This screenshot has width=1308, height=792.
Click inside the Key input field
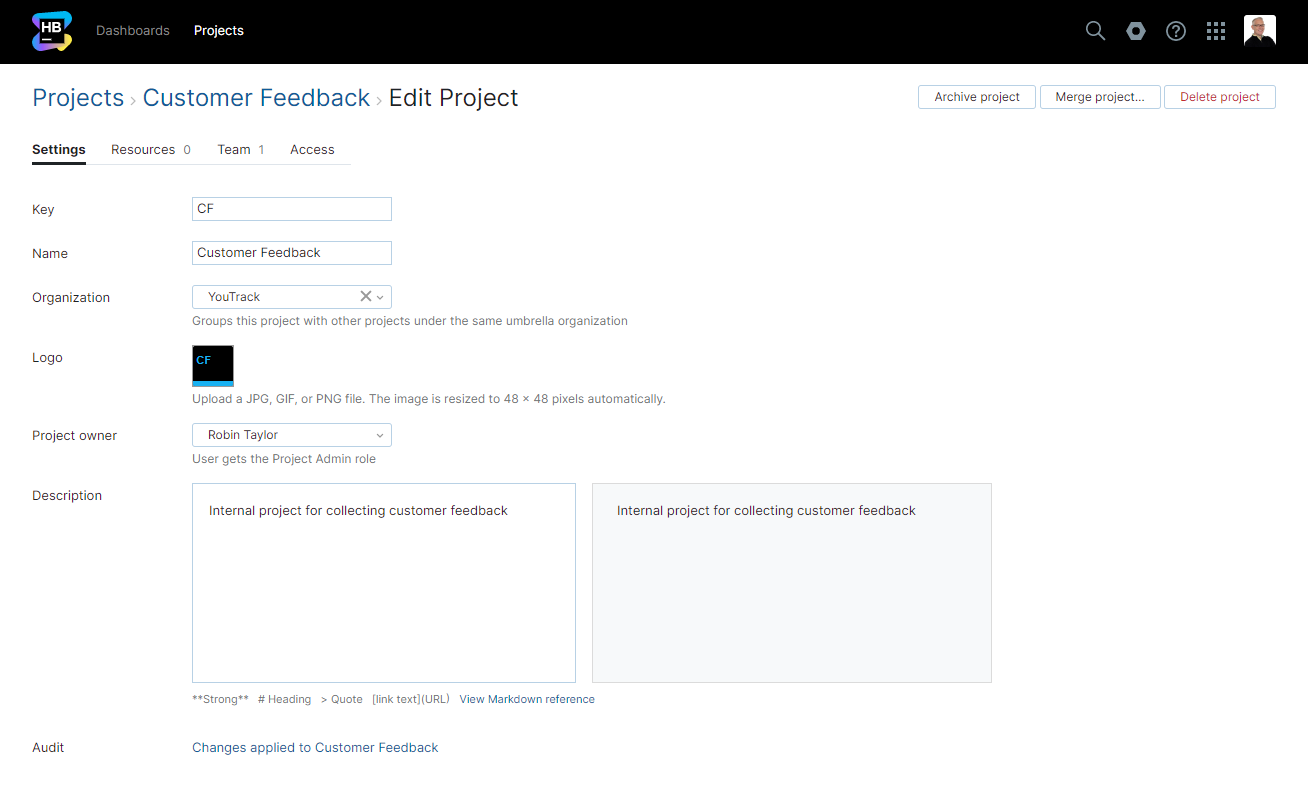point(291,209)
